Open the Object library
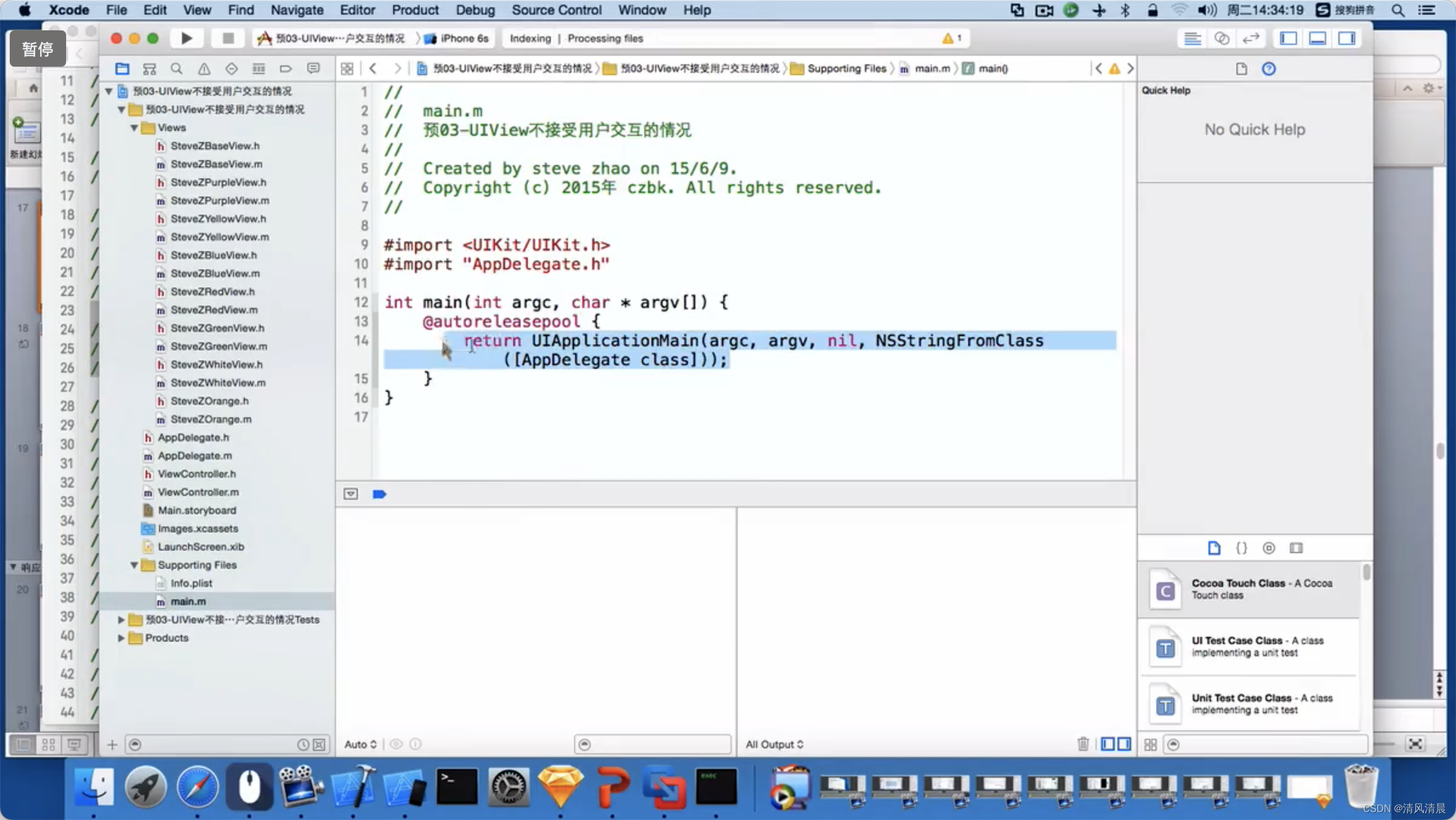Viewport: 1456px width, 820px height. pos(1269,548)
